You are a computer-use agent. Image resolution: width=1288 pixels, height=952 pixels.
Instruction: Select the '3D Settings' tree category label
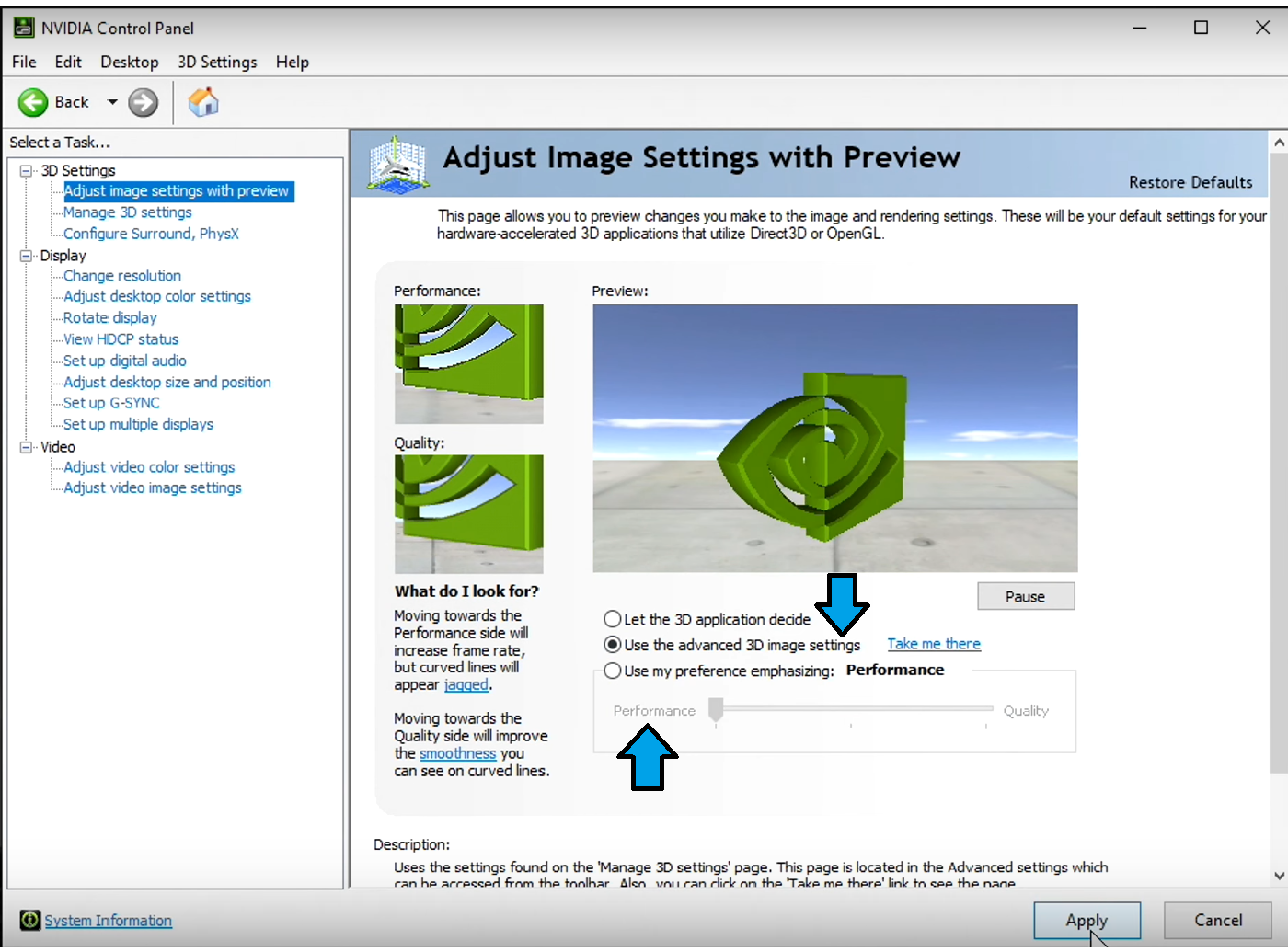click(x=78, y=171)
